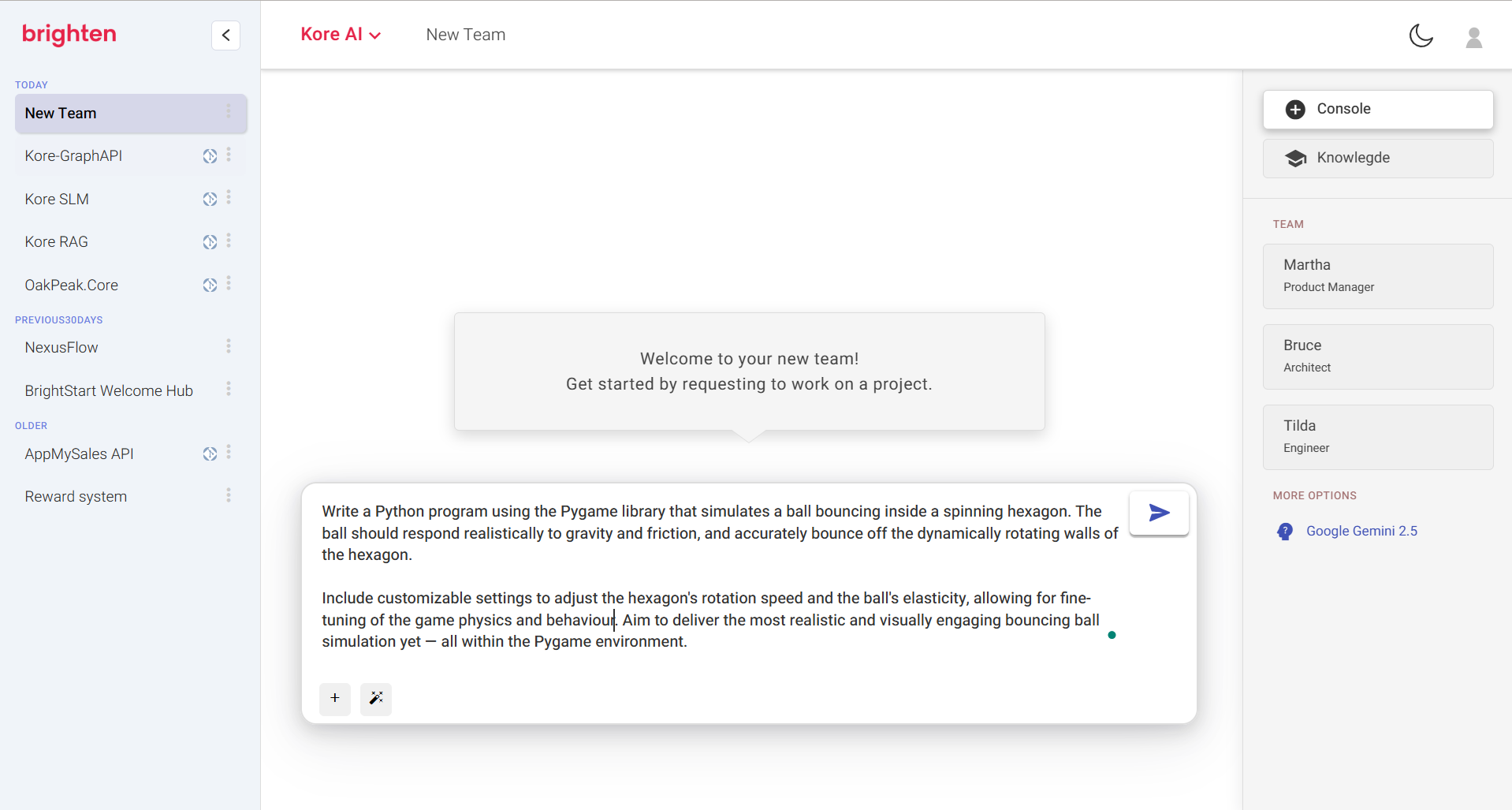Open the New Team three-dot menu

point(229,112)
